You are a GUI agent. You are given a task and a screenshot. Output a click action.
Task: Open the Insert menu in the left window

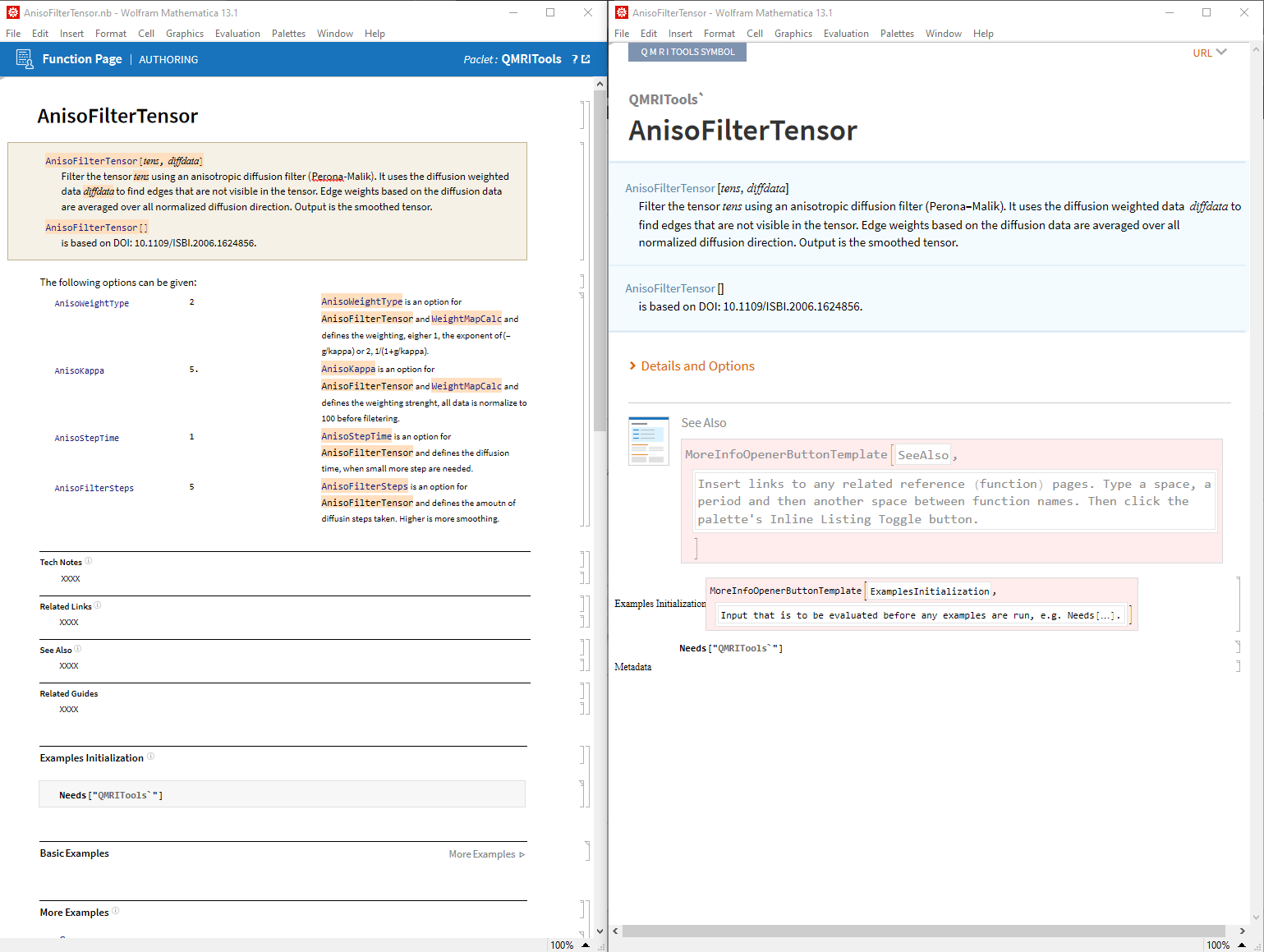coord(71,34)
